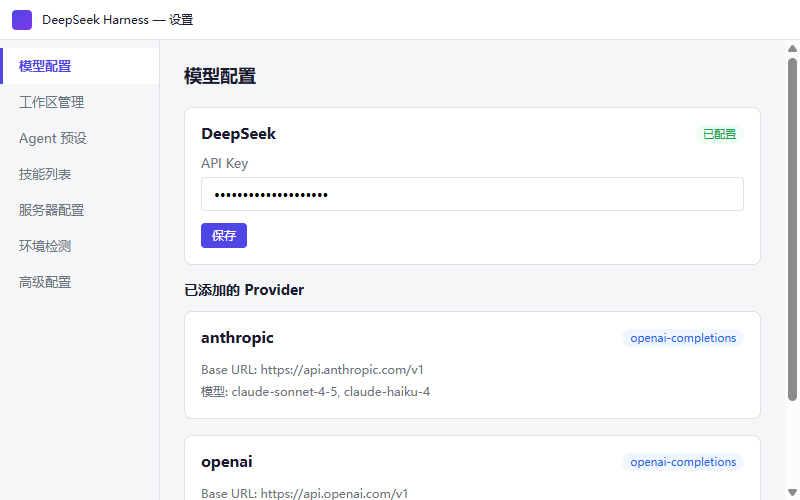
Task: Click the openai-completions tag on openai card
Action: pos(683,462)
